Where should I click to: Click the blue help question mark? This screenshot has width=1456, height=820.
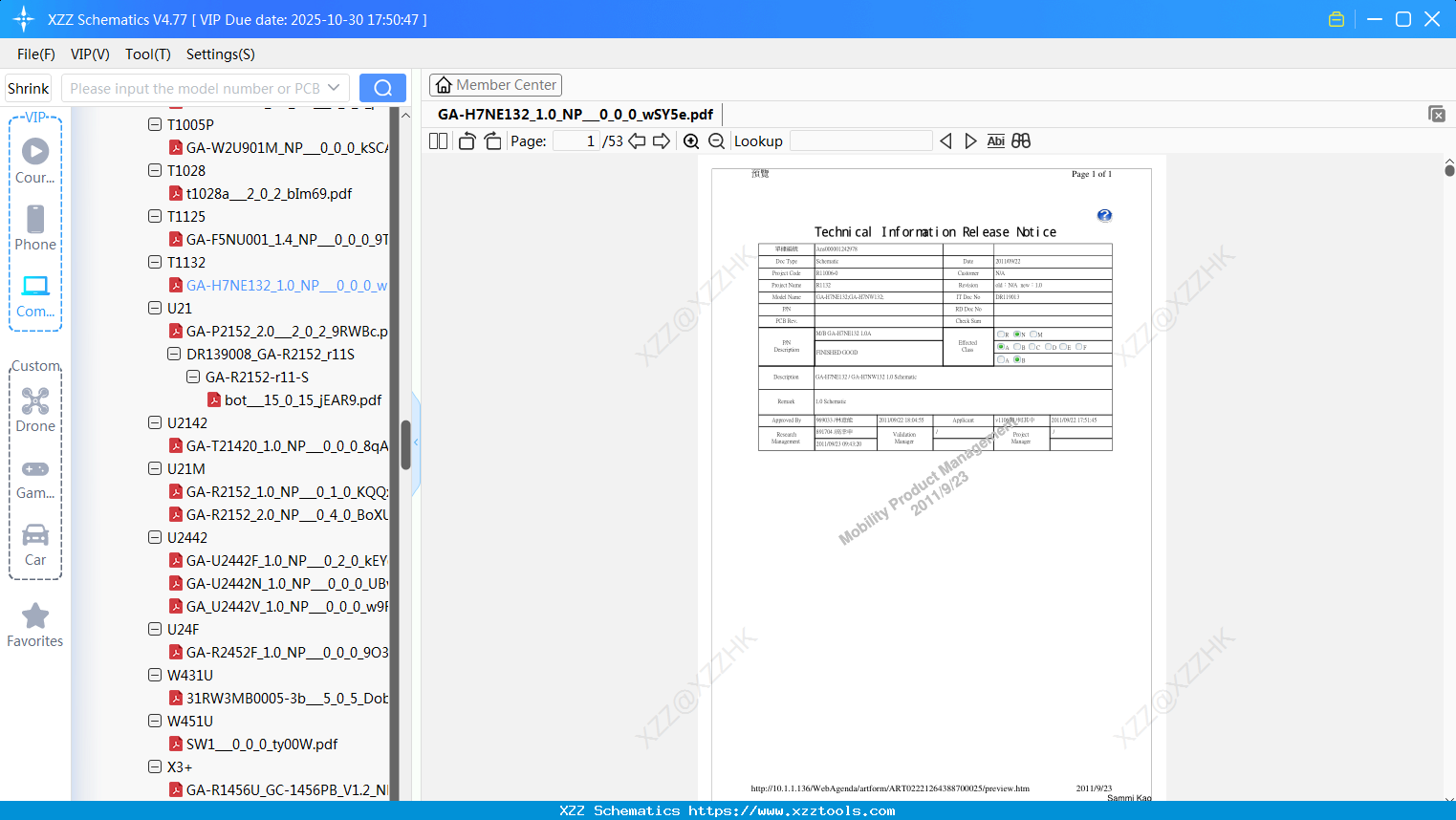point(1104,216)
